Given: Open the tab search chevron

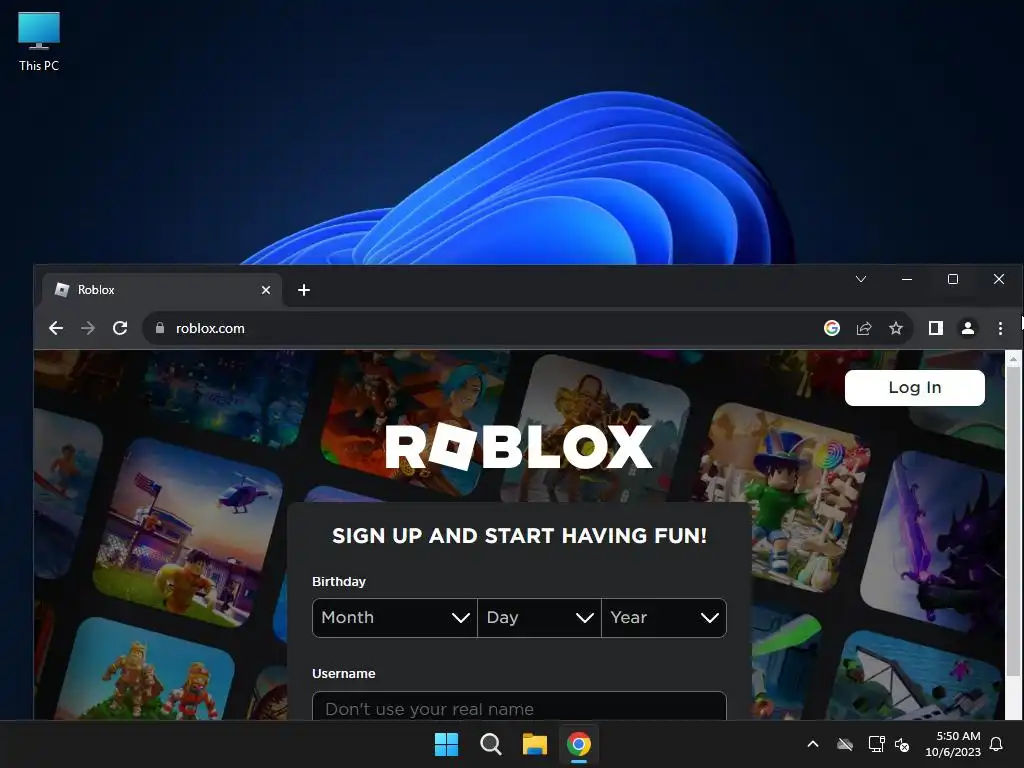Looking at the screenshot, I should (861, 279).
